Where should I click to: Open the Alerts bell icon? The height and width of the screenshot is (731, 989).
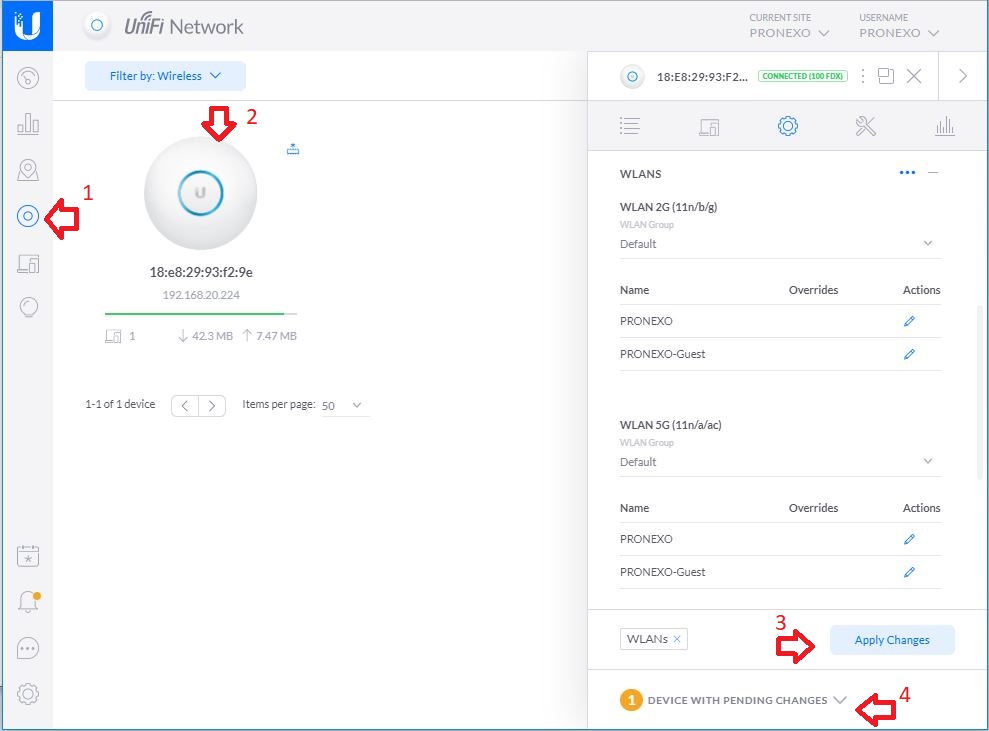click(28, 602)
